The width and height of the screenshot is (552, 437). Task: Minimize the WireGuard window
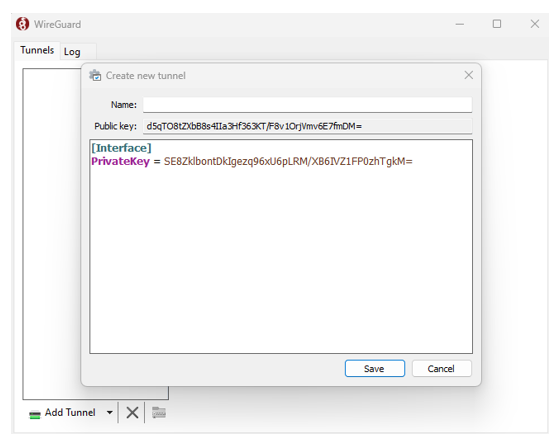point(459,24)
